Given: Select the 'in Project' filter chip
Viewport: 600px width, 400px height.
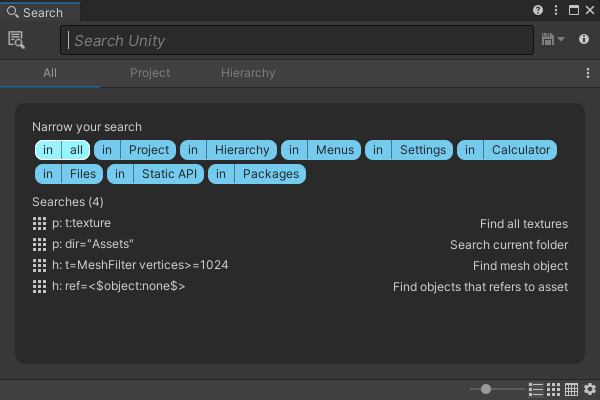Looking at the screenshot, I should pos(135,150).
